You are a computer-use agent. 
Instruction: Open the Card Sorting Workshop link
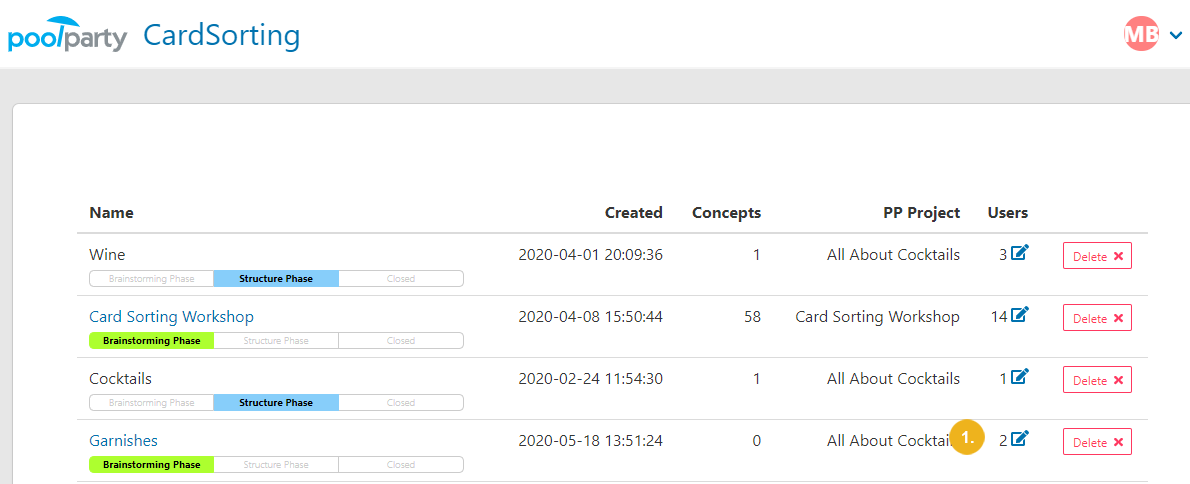pos(172,316)
